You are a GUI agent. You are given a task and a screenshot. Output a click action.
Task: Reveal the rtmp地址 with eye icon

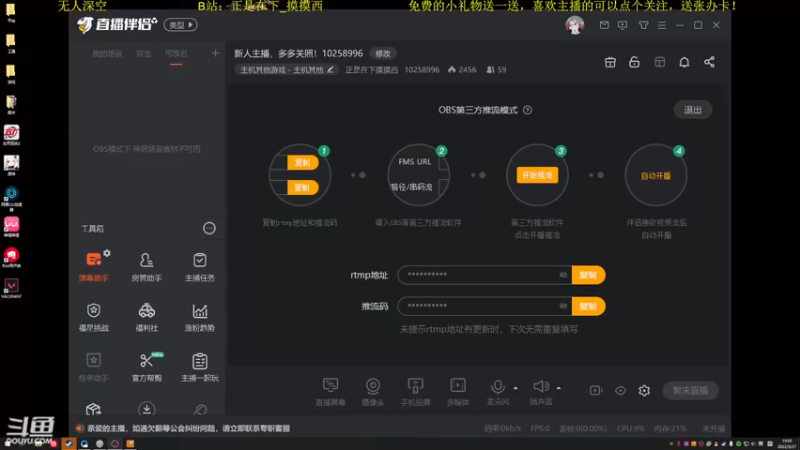click(x=563, y=275)
